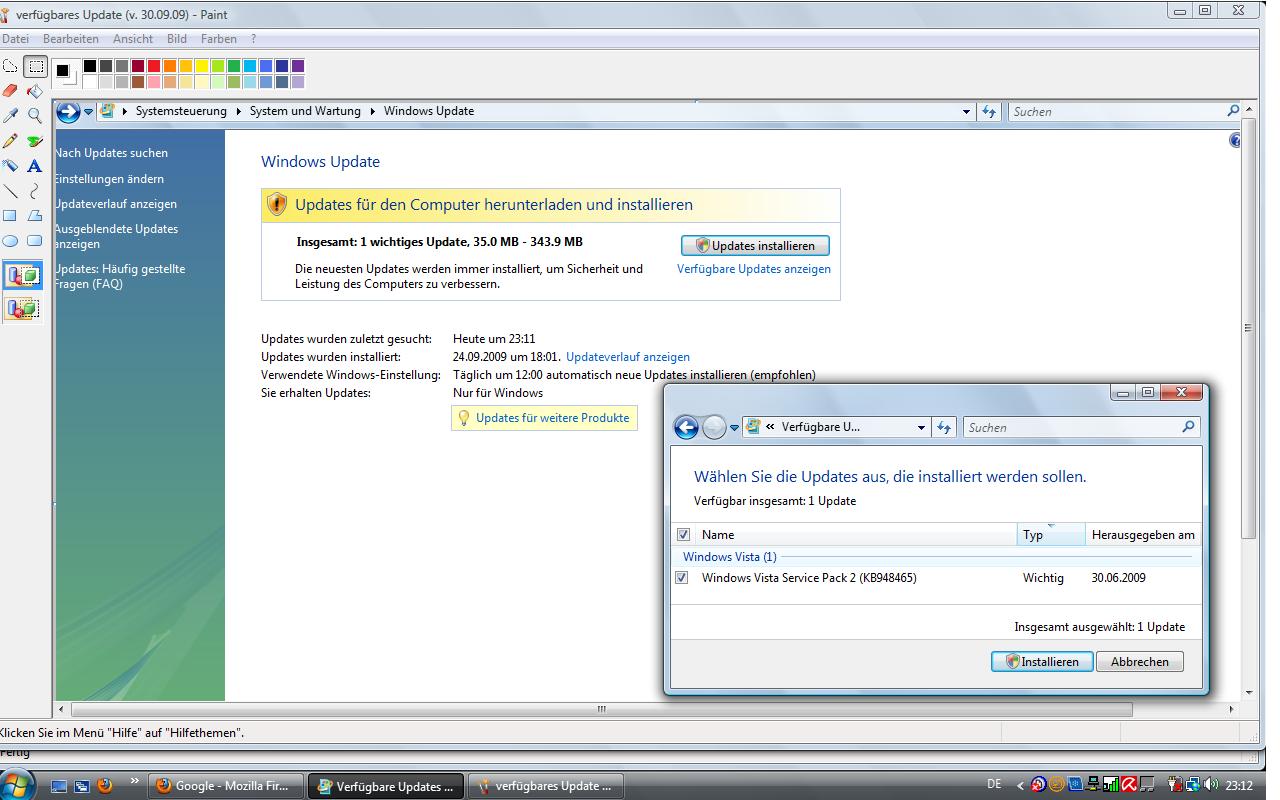Choose the opaque selection option in toolbox
This screenshot has height=800, width=1280.
click(22, 275)
